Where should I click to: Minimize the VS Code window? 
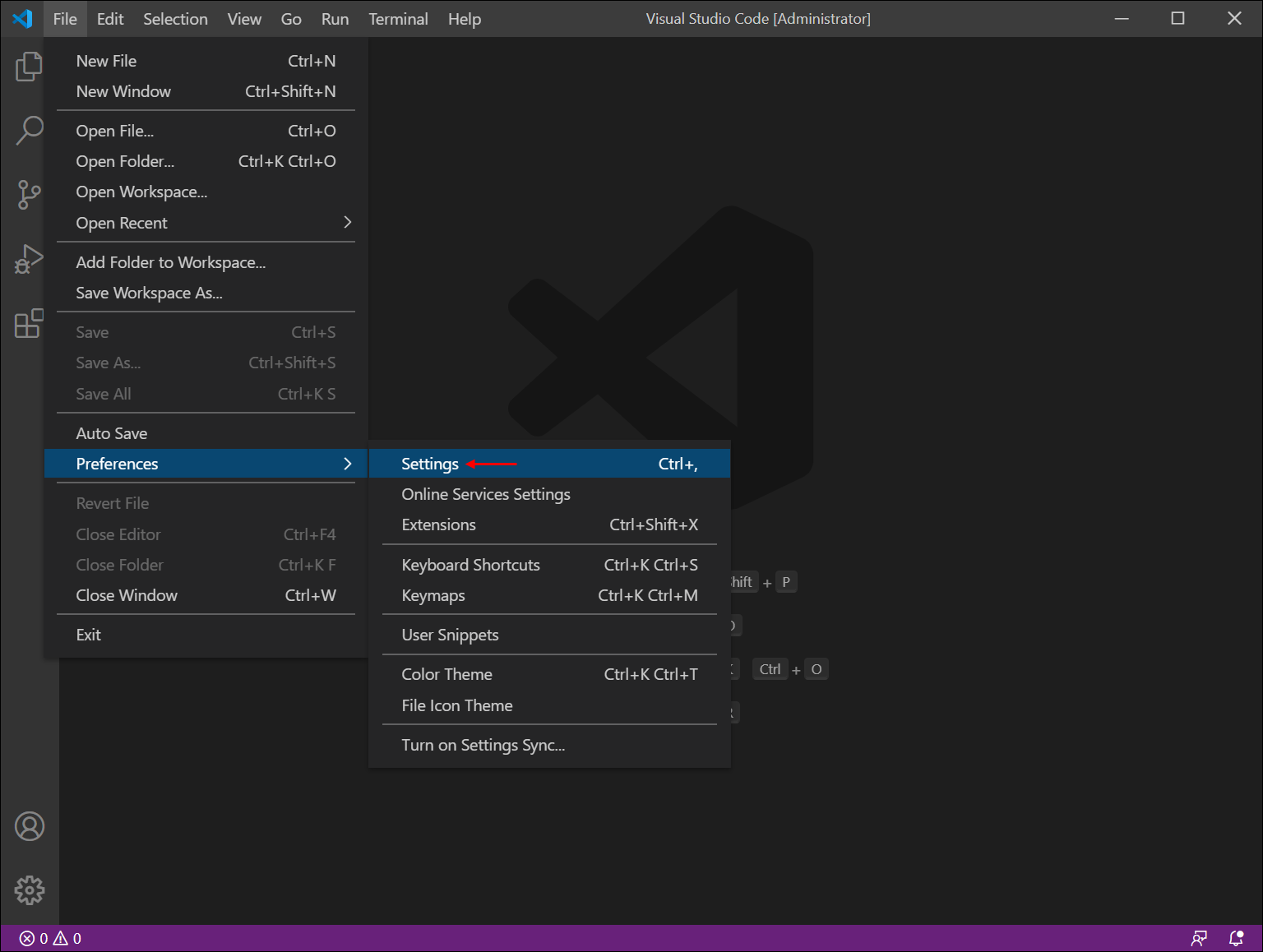pos(1122,18)
